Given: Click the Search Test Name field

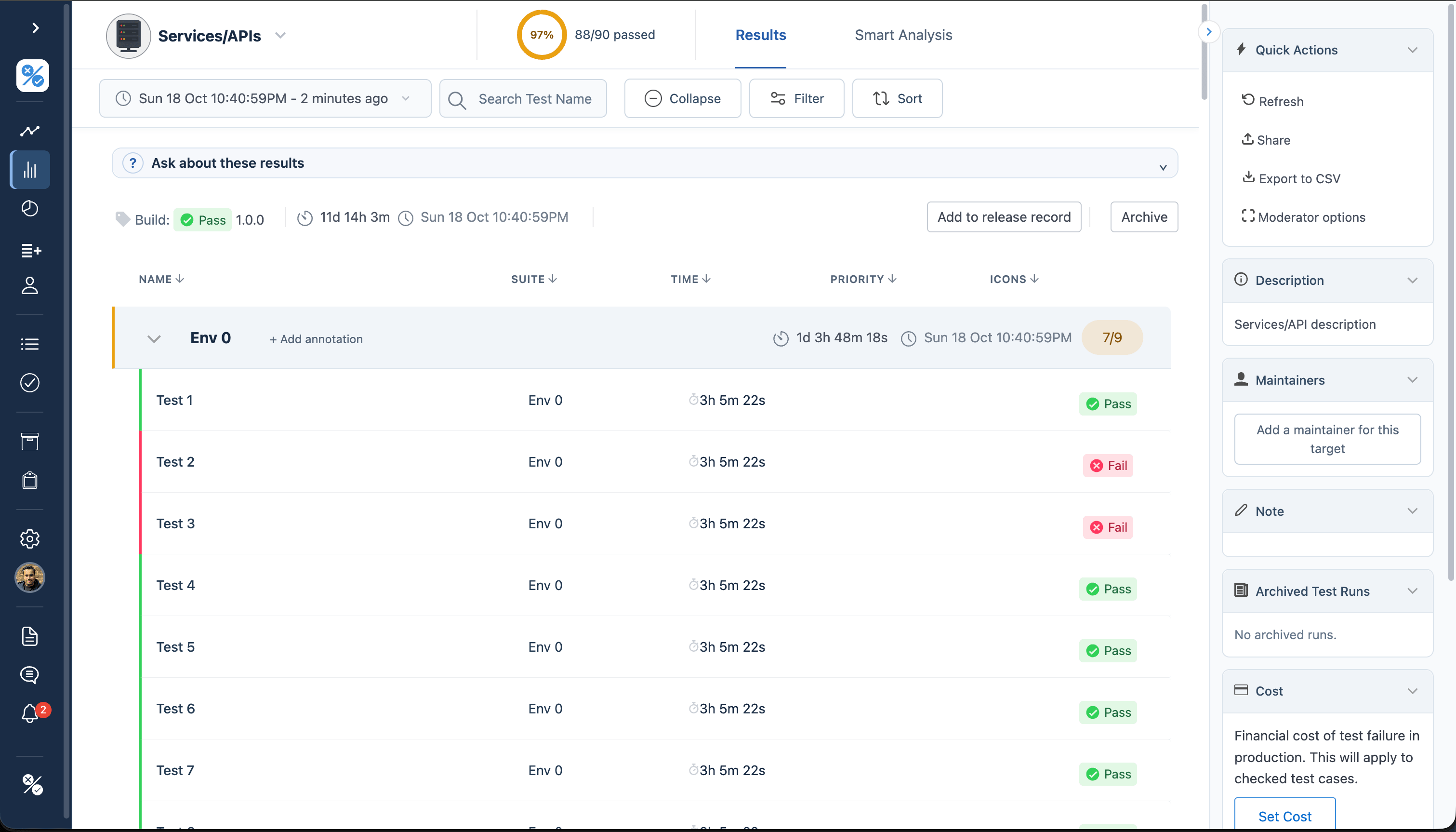Looking at the screenshot, I should coord(522,98).
